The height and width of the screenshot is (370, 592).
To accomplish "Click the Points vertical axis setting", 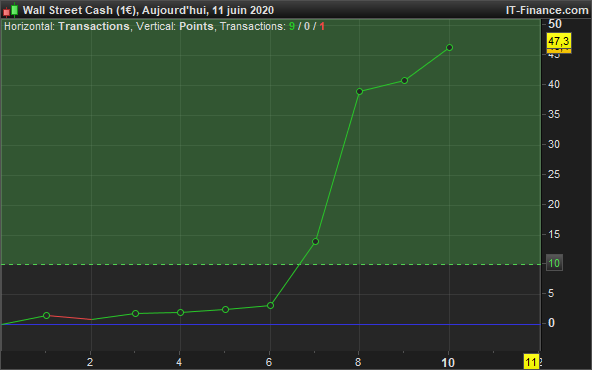I will pyautogui.click(x=196, y=26).
